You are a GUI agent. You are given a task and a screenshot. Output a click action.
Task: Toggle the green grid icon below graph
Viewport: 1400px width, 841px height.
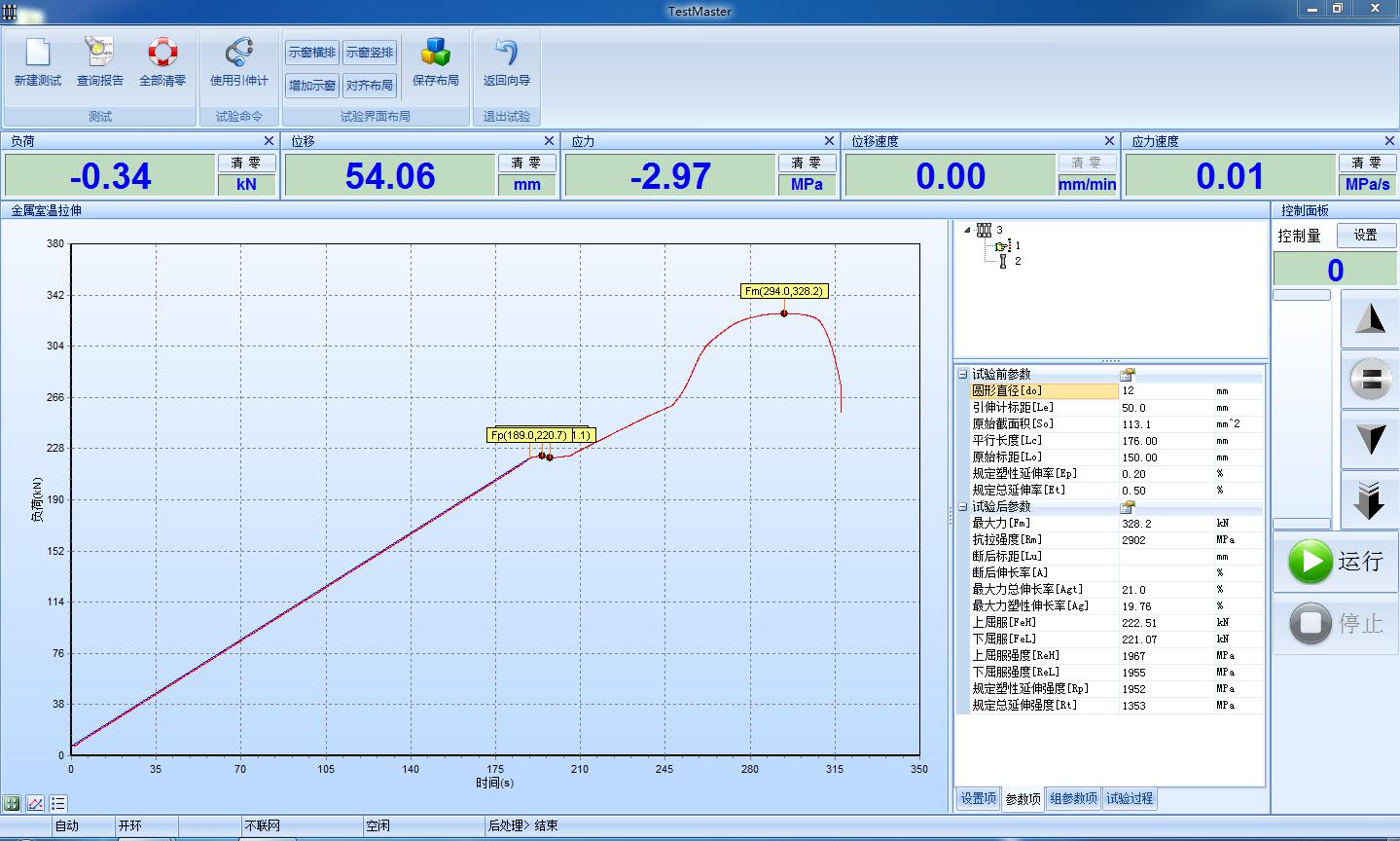12,803
